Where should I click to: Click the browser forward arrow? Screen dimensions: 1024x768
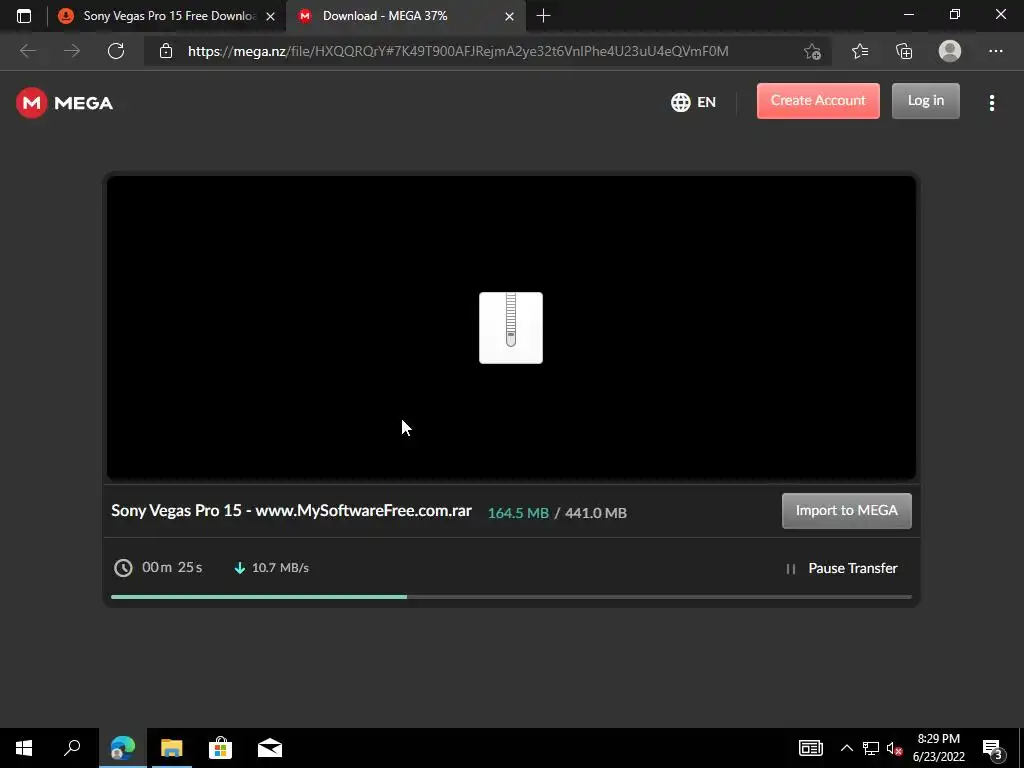(x=72, y=51)
